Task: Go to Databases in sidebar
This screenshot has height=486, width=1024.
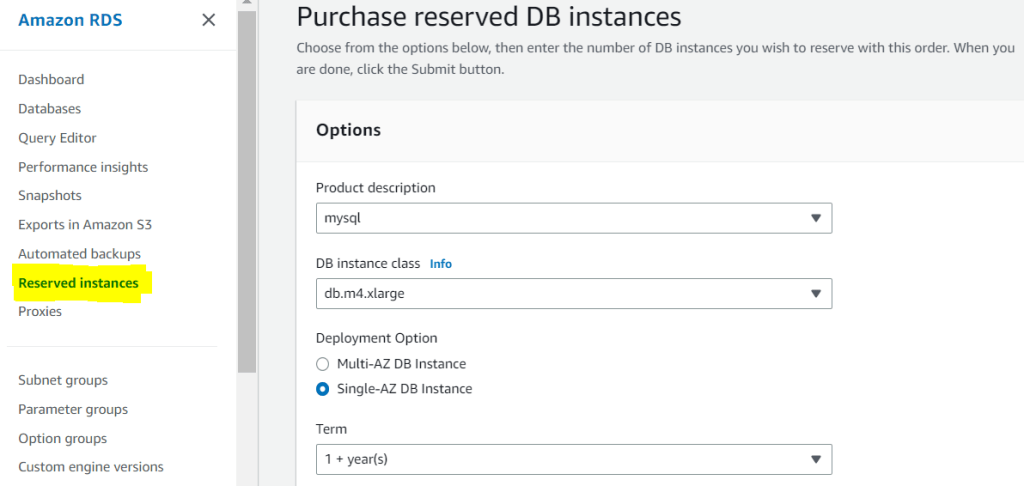Action: point(50,108)
